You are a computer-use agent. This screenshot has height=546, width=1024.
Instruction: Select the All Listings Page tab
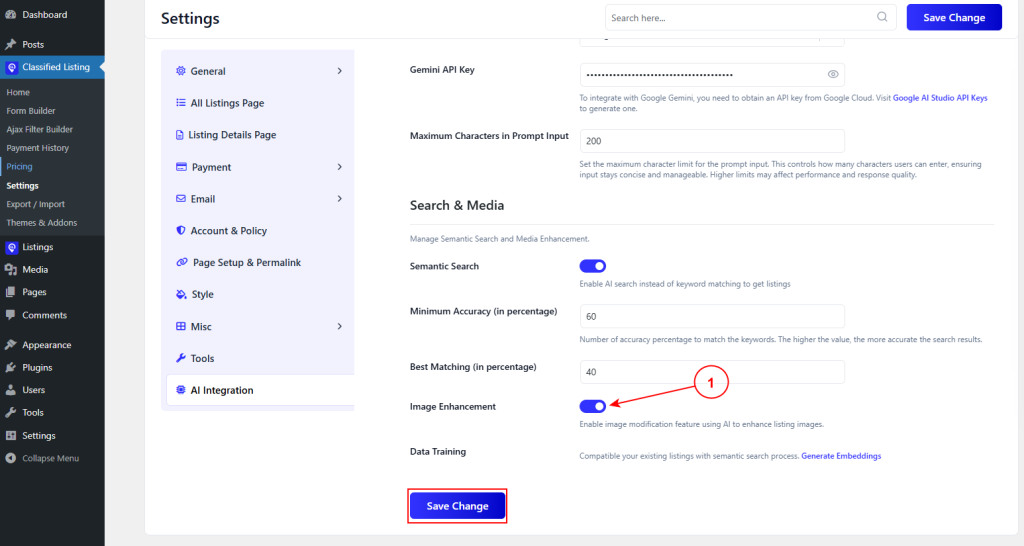click(x=258, y=103)
